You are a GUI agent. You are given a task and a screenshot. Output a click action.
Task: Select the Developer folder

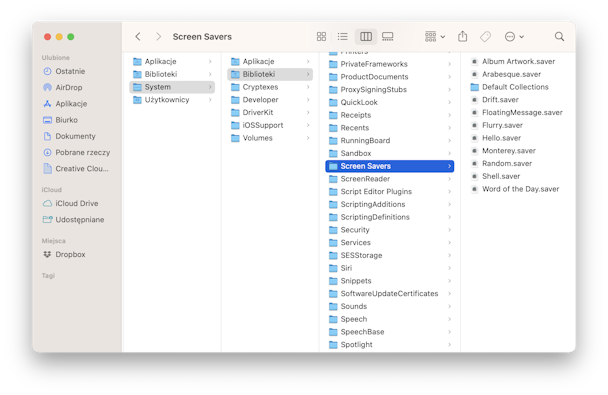(x=270, y=100)
